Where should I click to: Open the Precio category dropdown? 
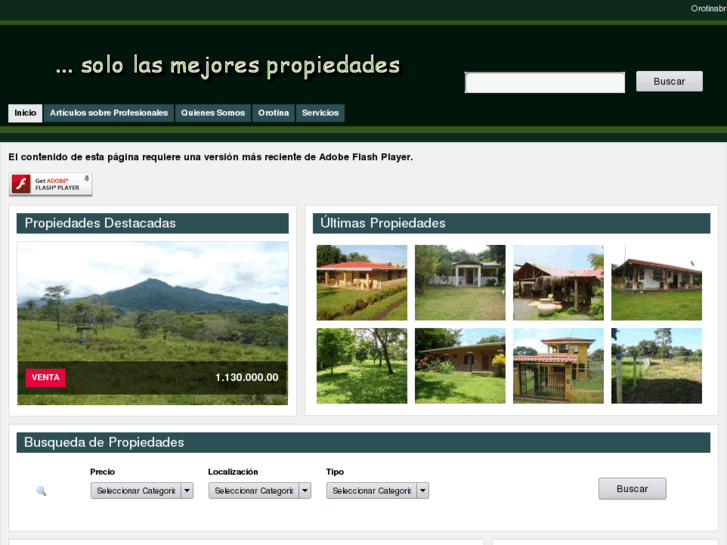142,491
